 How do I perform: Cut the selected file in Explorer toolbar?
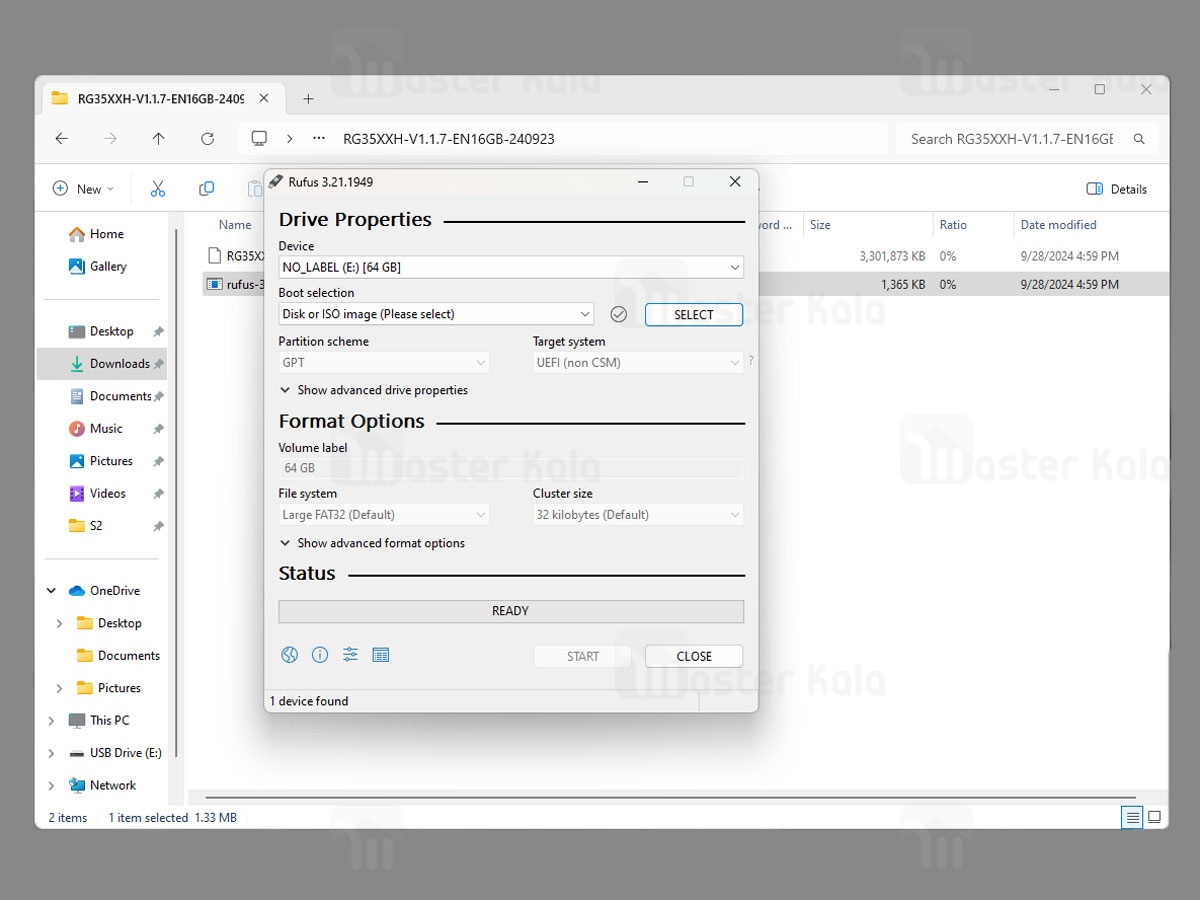coord(158,189)
